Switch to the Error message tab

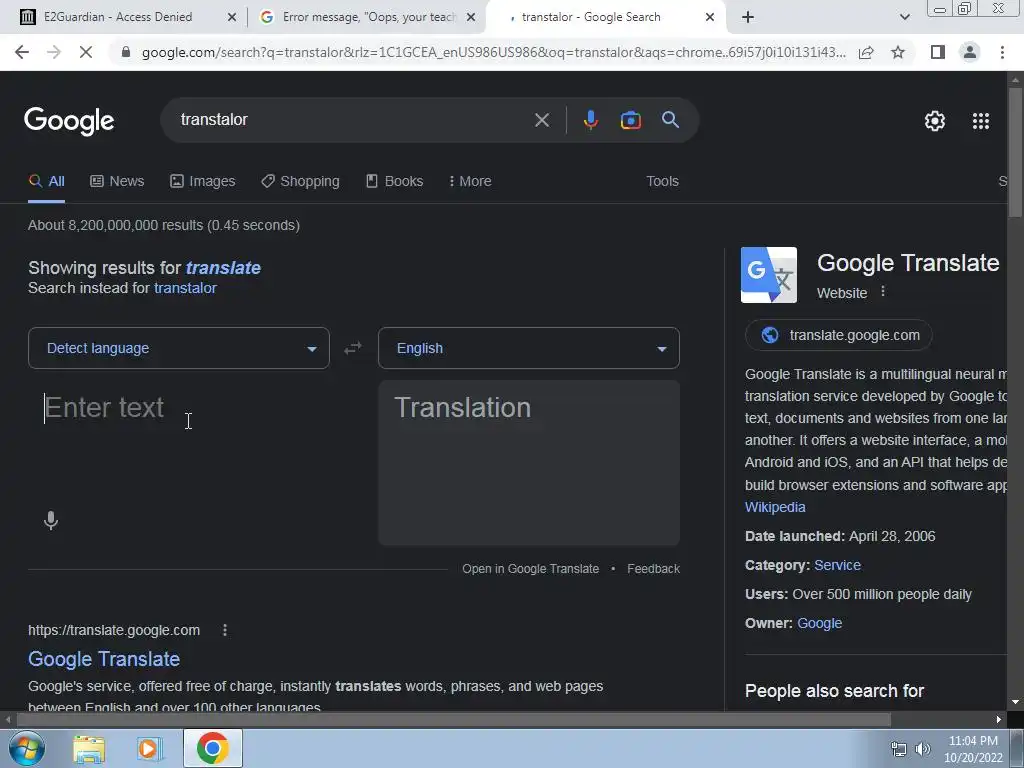[368, 17]
